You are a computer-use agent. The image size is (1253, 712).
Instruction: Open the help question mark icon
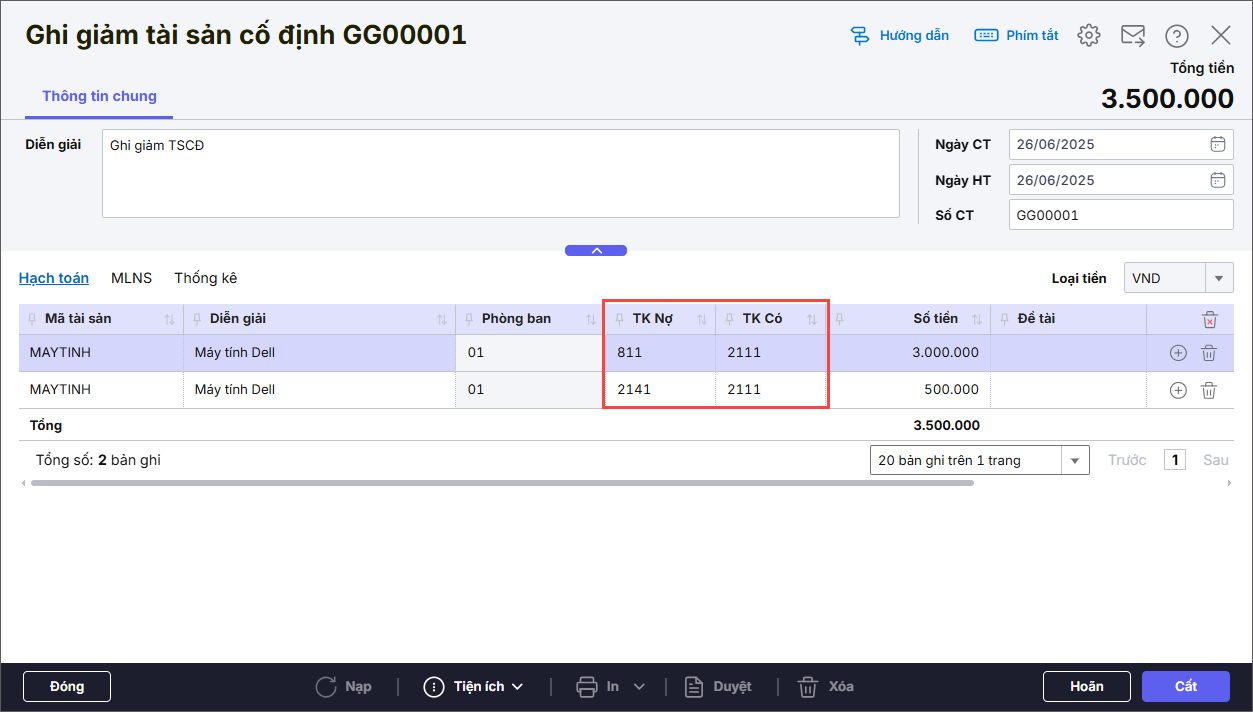coord(1176,36)
